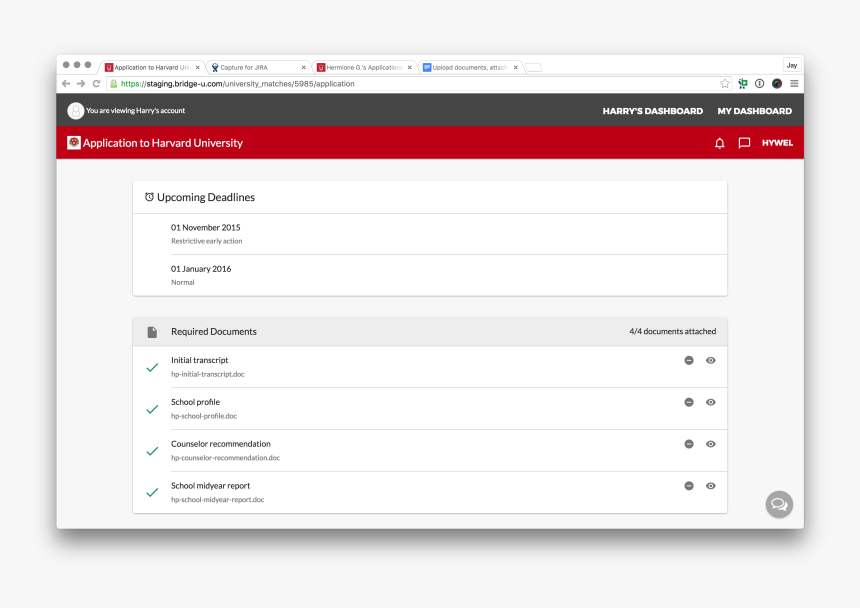Switch to the Upload documents tab
860x608 pixels.
pos(467,68)
